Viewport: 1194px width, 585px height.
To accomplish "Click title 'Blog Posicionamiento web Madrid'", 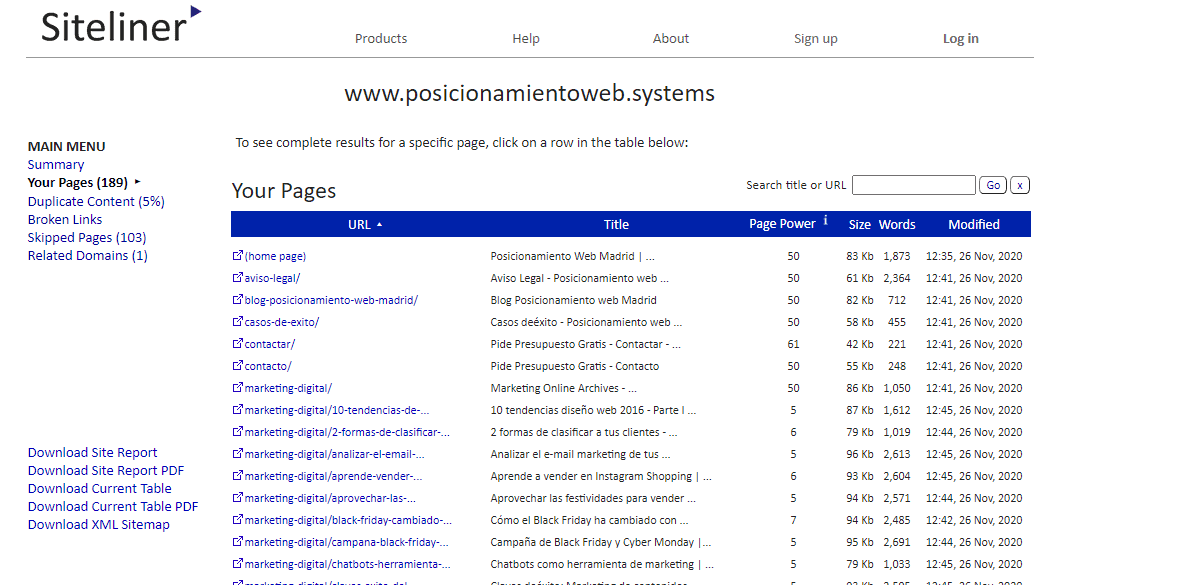I will [x=573, y=300].
